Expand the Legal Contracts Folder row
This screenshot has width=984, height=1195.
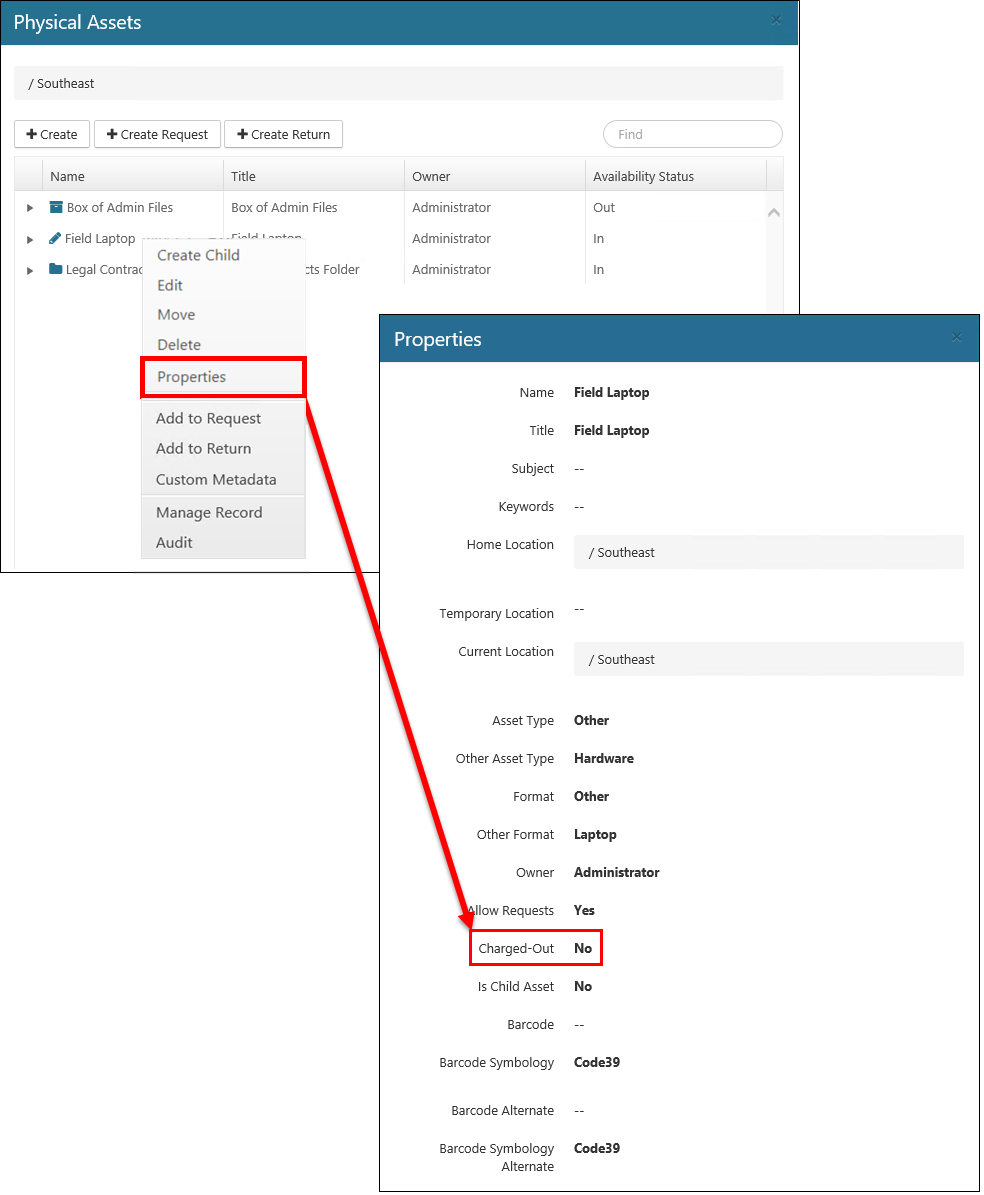pos(30,270)
